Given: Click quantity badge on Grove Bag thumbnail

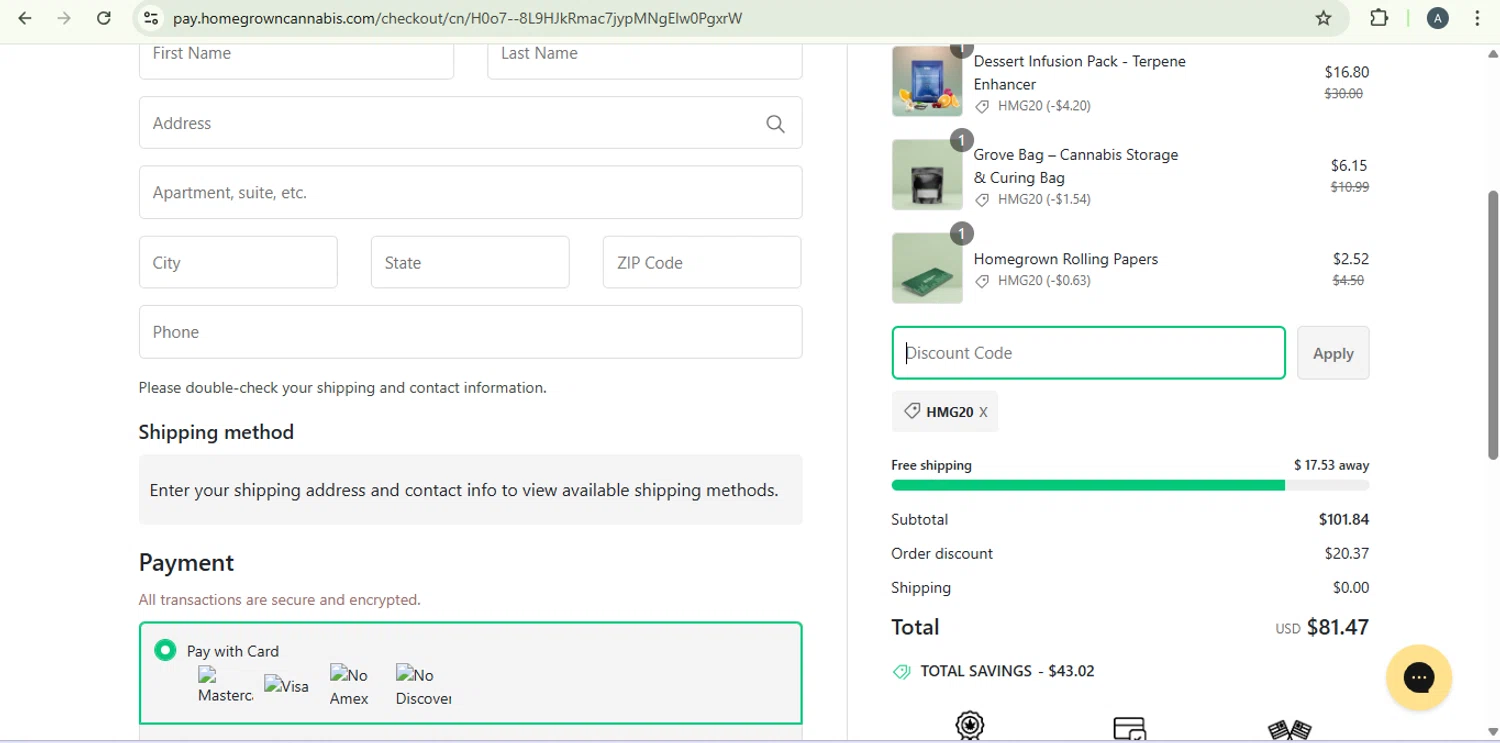Looking at the screenshot, I should [961, 140].
